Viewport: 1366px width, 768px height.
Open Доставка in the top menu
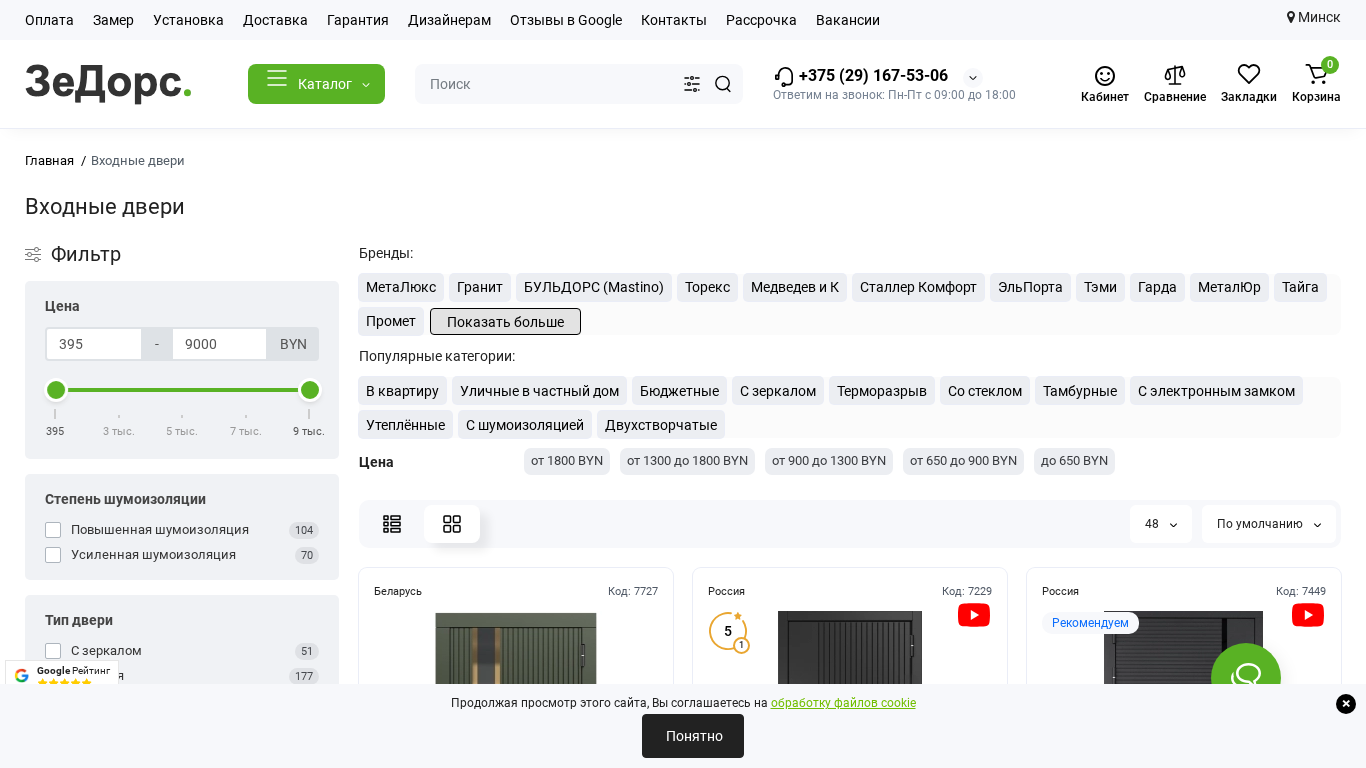pyautogui.click(x=275, y=20)
